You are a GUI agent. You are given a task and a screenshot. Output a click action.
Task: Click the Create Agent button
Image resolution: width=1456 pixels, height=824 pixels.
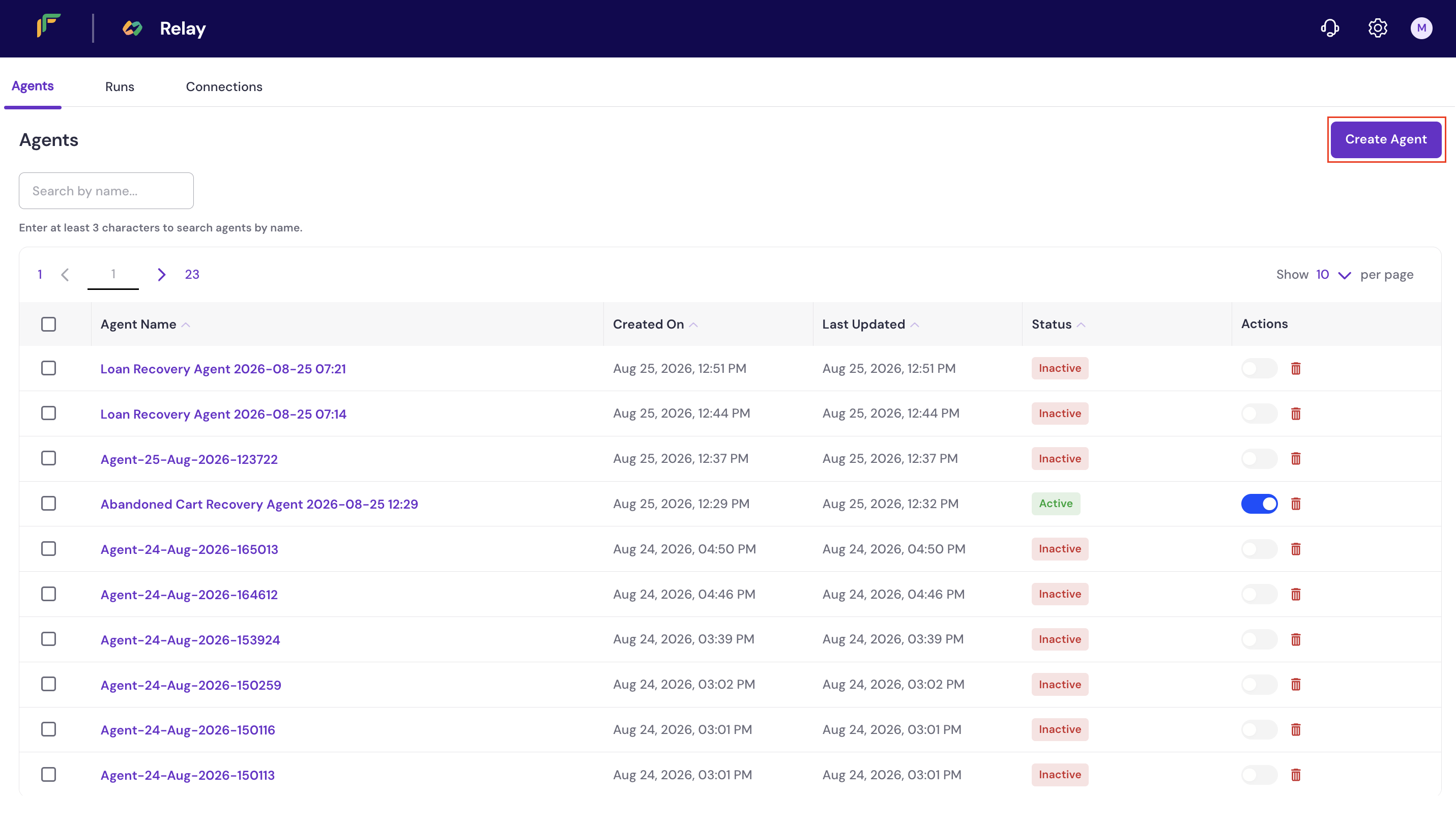pos(1386,139)
